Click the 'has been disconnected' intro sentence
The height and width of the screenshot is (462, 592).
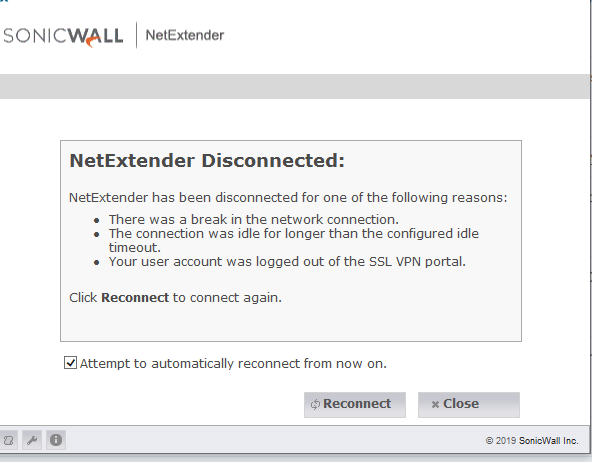click(x=288, y=197)
